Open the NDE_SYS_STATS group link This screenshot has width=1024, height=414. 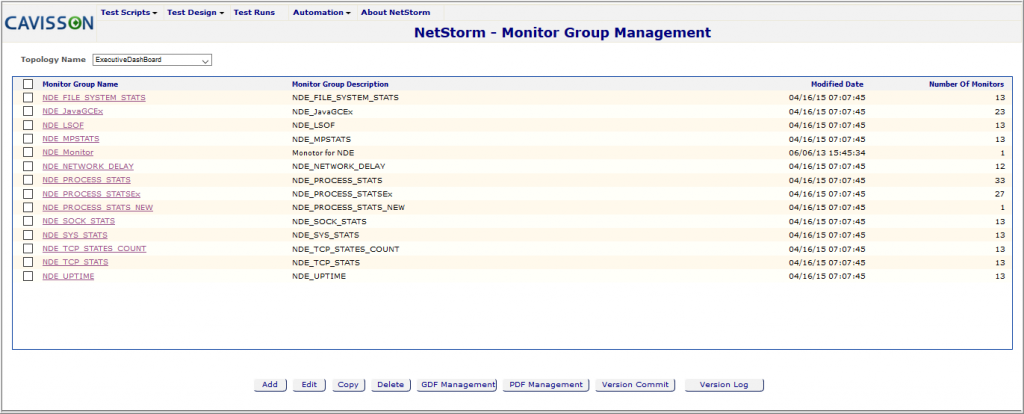point(75,234)
